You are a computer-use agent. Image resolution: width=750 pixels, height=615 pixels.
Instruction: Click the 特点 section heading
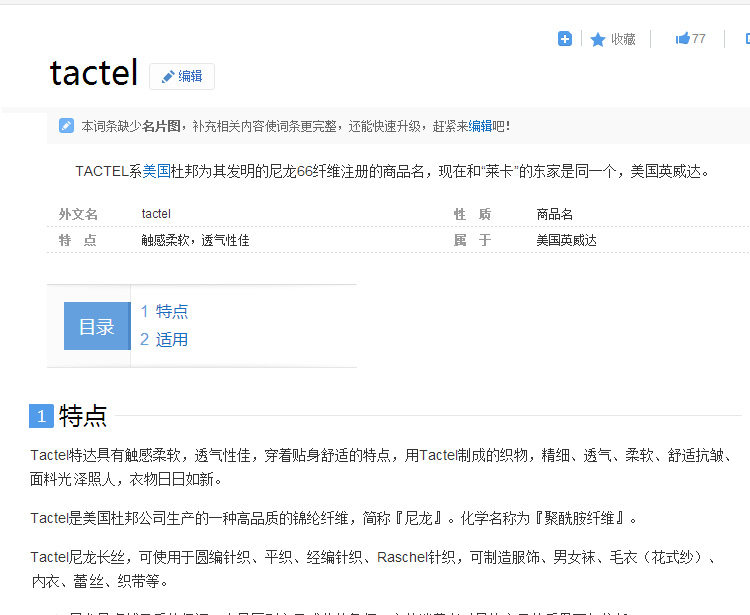83,416
